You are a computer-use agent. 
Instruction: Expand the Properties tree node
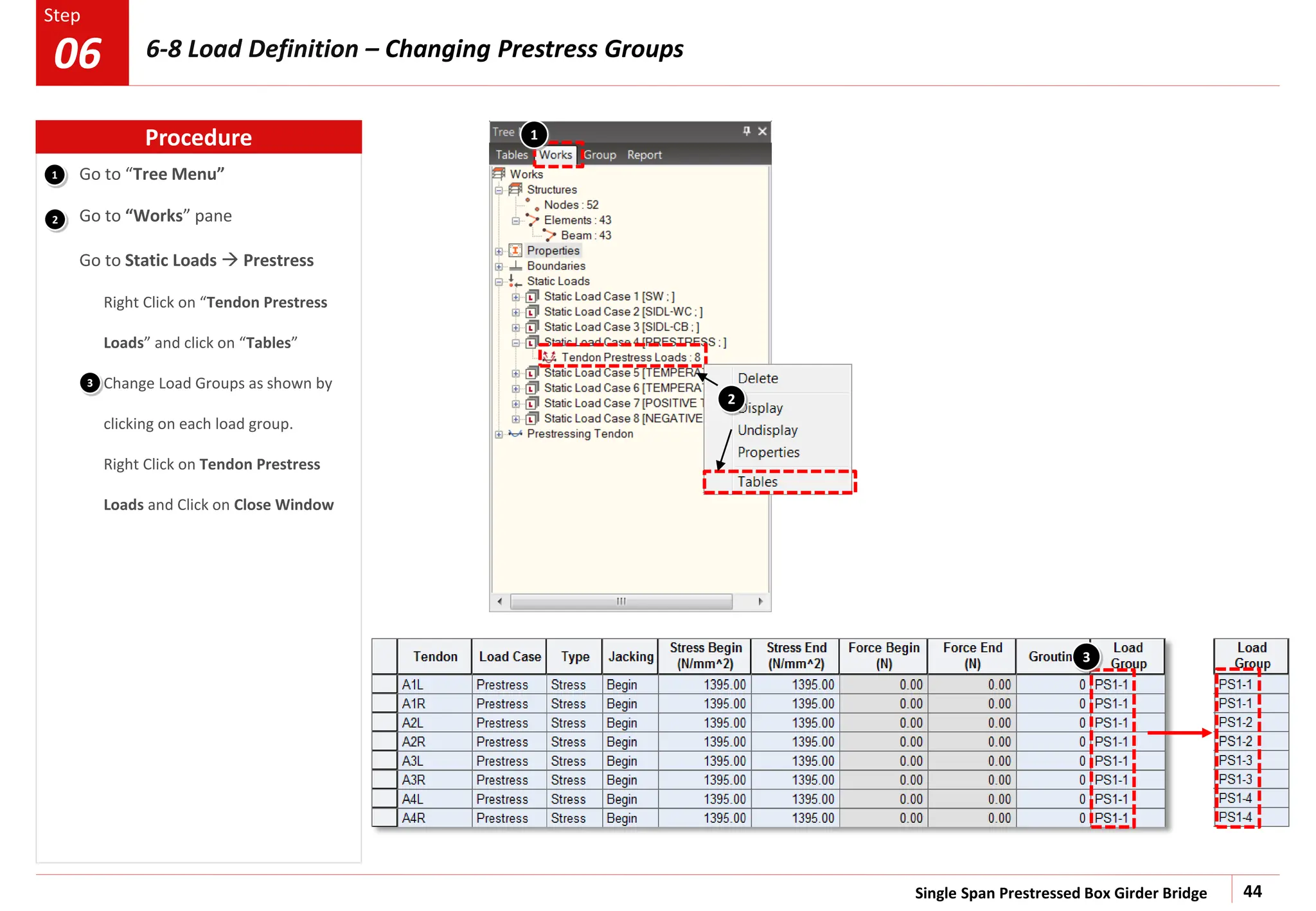(499, 251)
